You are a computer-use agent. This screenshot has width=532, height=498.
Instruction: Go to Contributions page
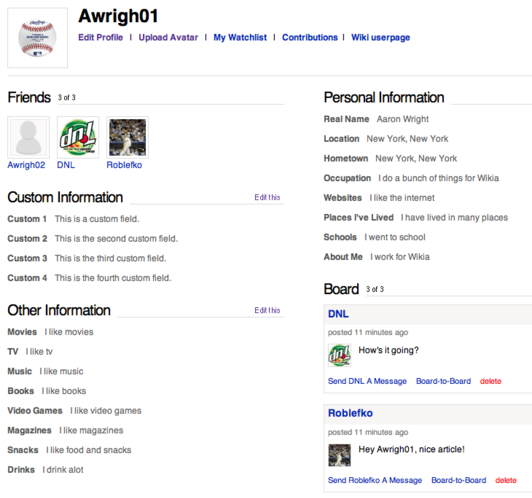click(310, 37)
